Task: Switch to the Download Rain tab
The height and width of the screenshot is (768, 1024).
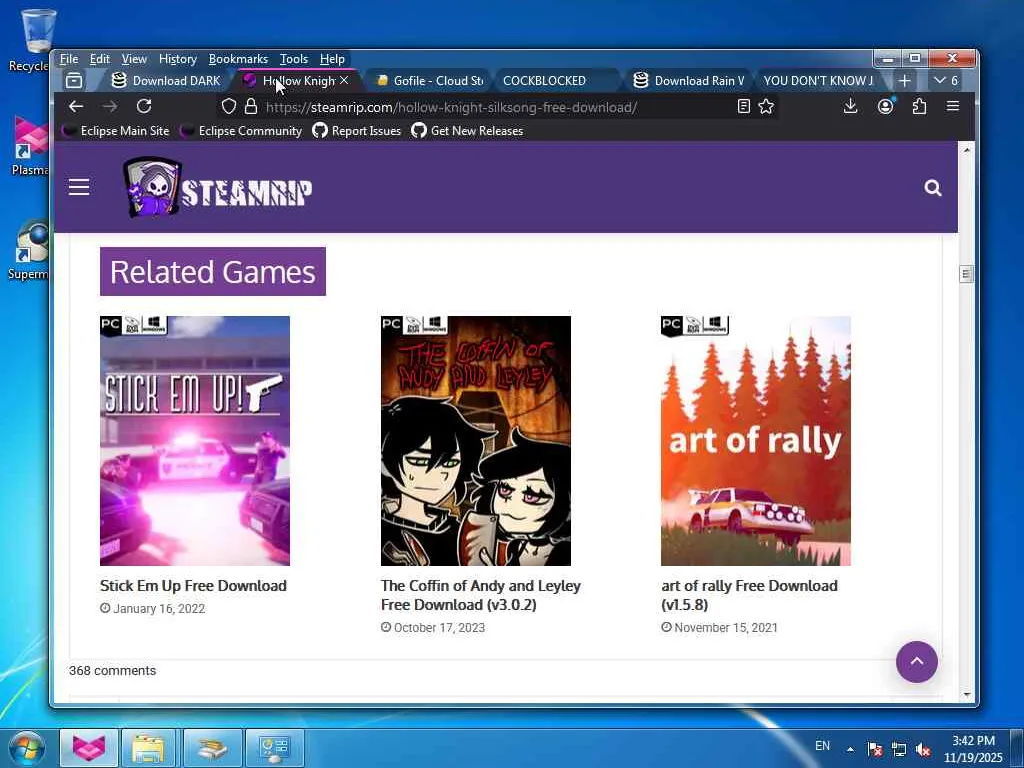Action: (689, 80)
